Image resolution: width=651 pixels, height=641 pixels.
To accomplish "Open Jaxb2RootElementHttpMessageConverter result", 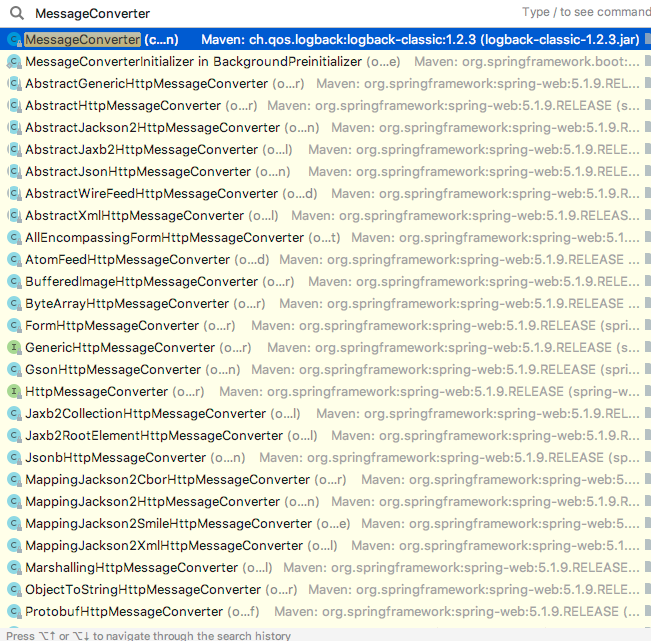I will coord(326,435).
